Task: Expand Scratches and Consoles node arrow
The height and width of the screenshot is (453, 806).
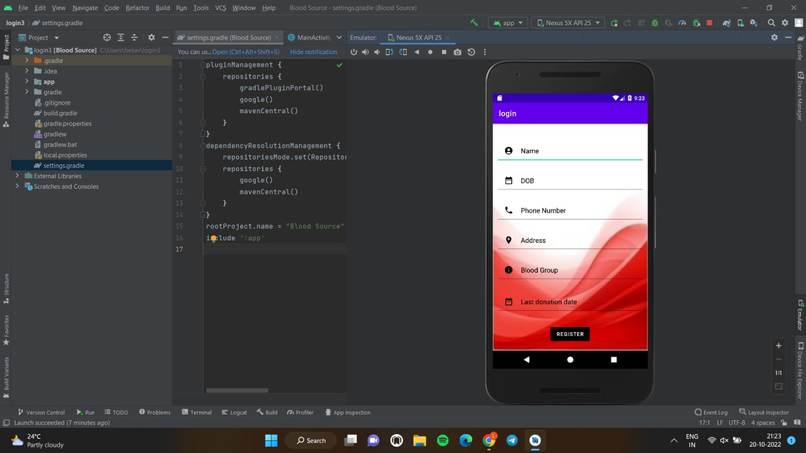Action: click(x=17, y=187)
